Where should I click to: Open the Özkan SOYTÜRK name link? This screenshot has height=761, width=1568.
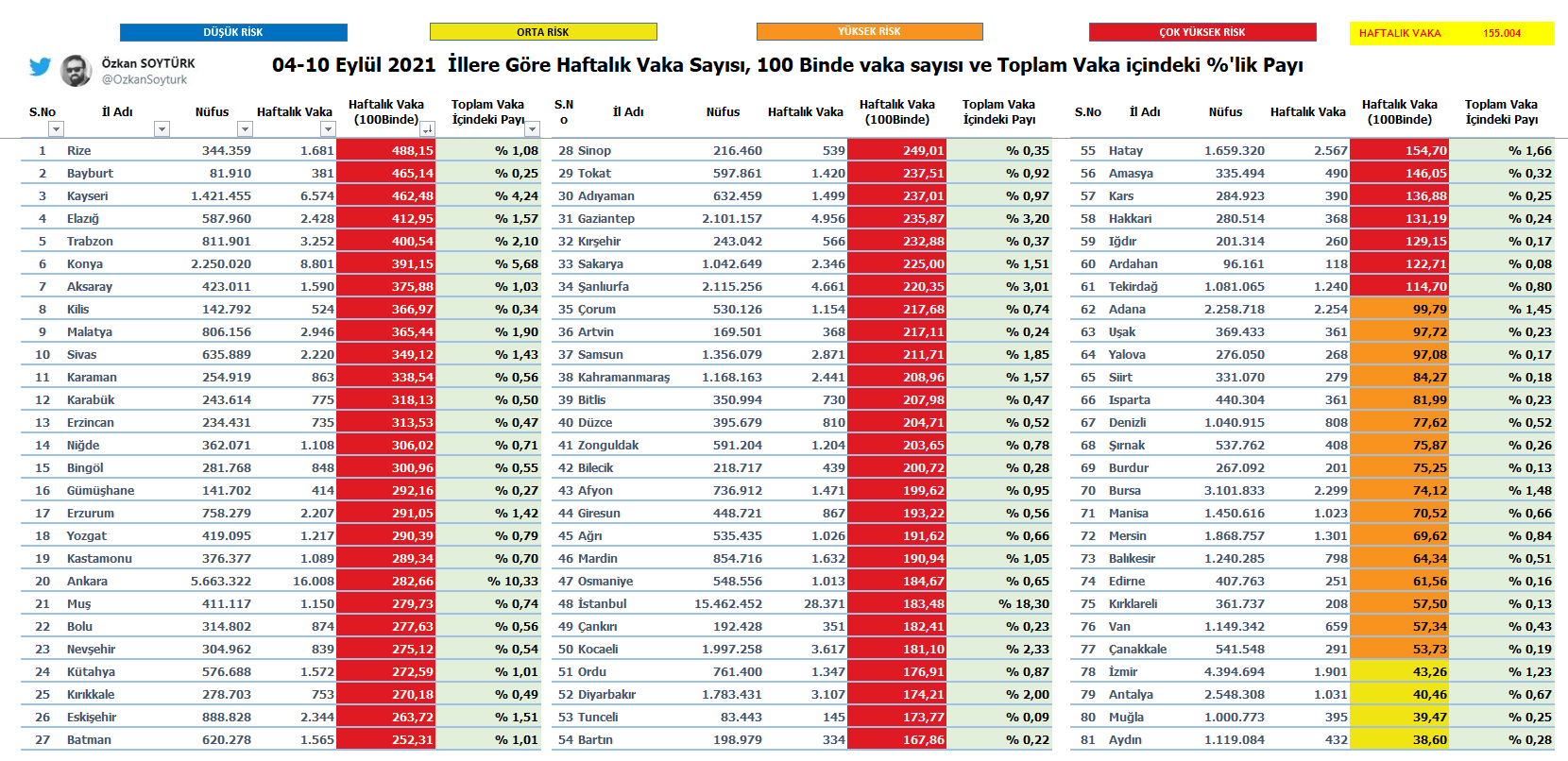[148, 63]
